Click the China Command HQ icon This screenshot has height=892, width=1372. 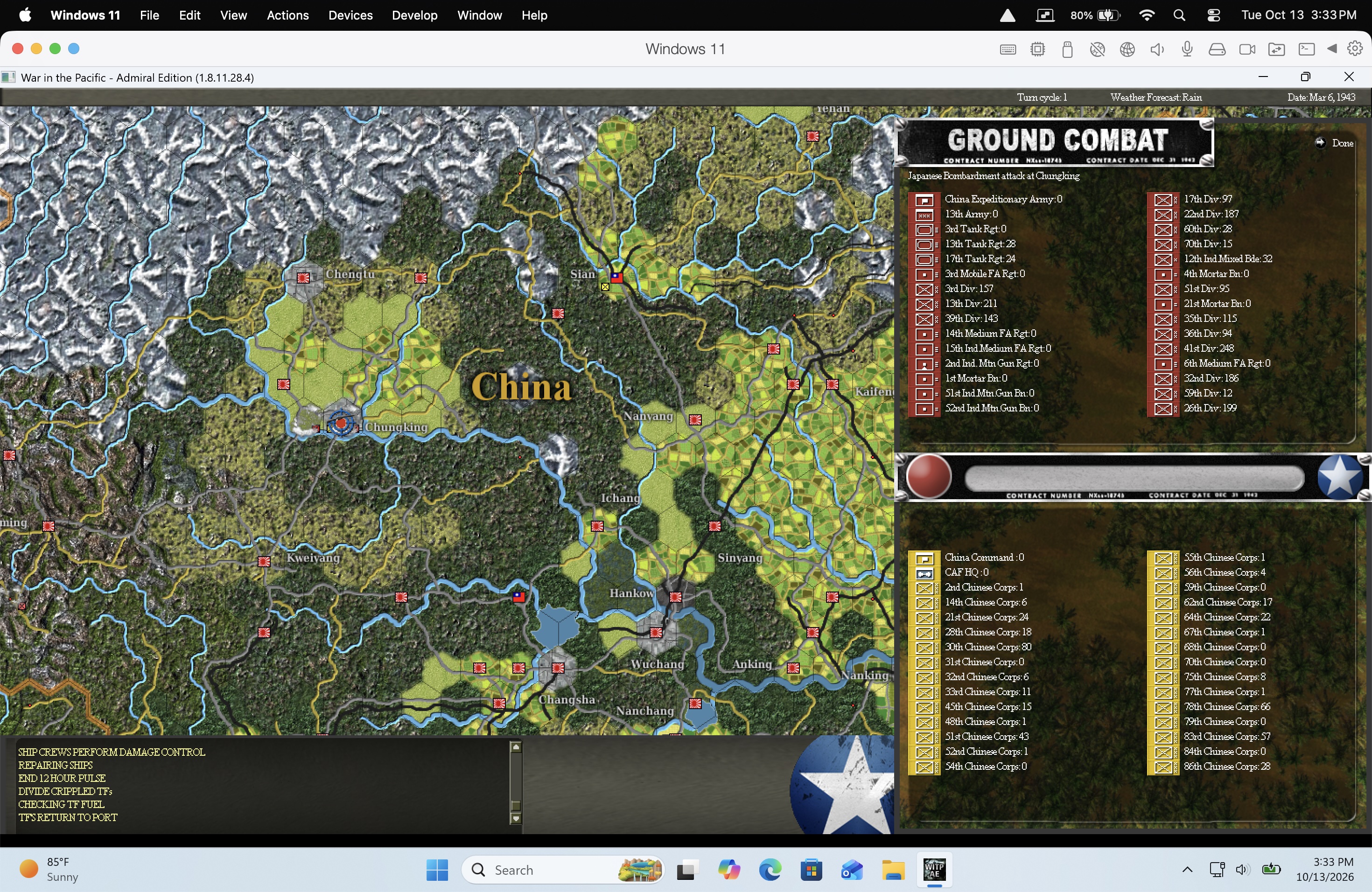click(924, 558)
